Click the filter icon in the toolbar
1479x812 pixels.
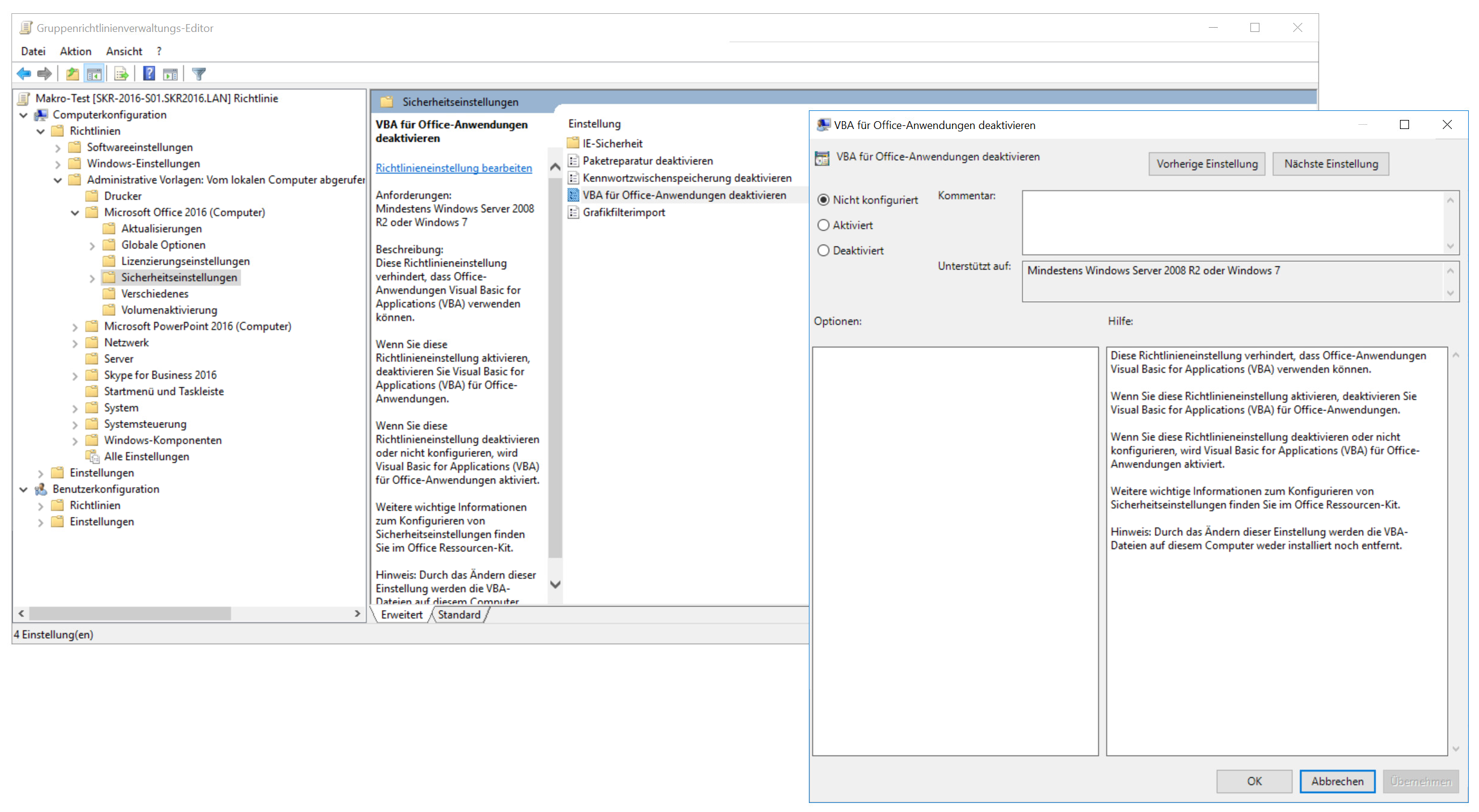pos(198,74)
